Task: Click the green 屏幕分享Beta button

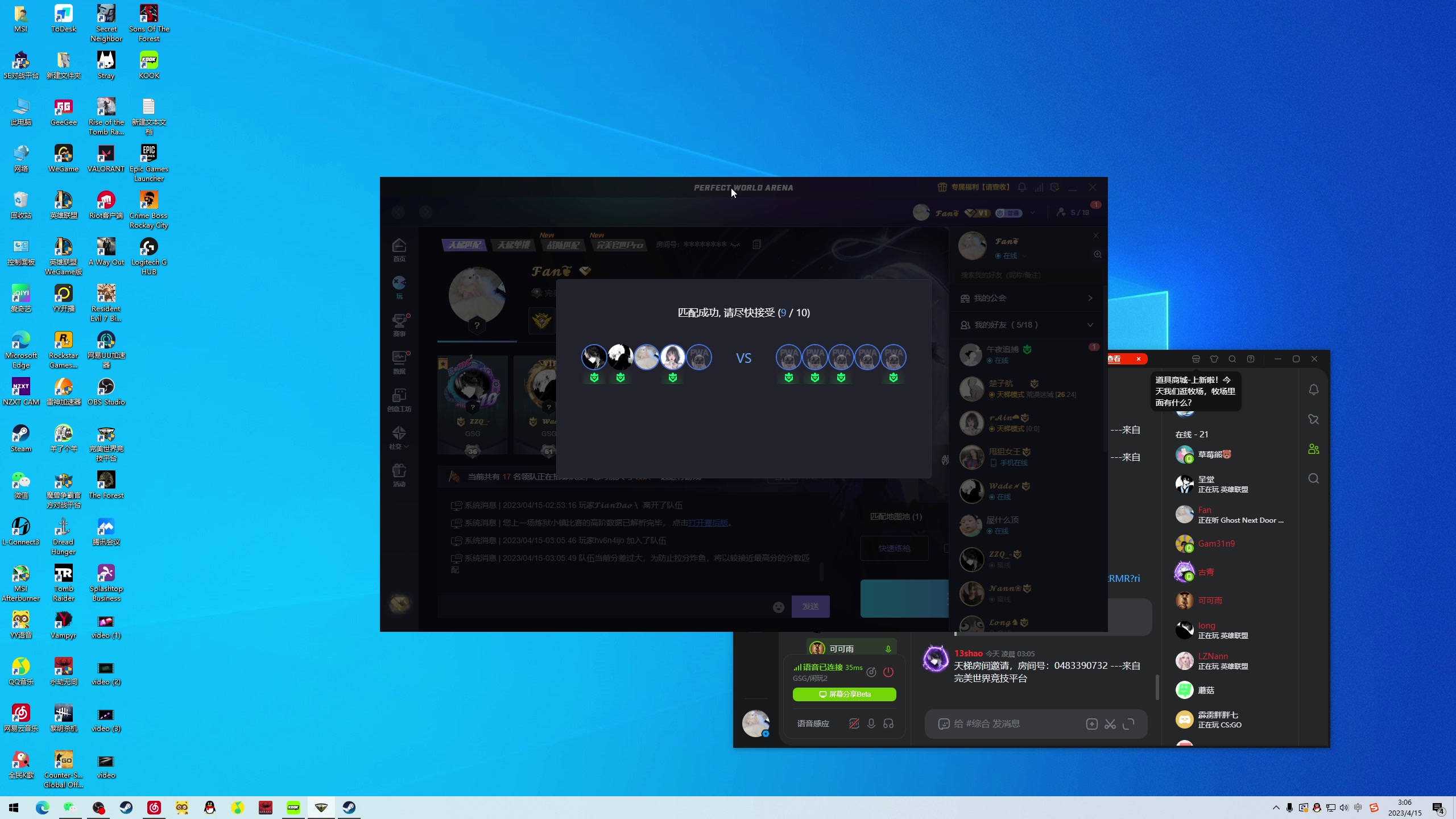Action: pyautogui.click(x=844, y=694)
